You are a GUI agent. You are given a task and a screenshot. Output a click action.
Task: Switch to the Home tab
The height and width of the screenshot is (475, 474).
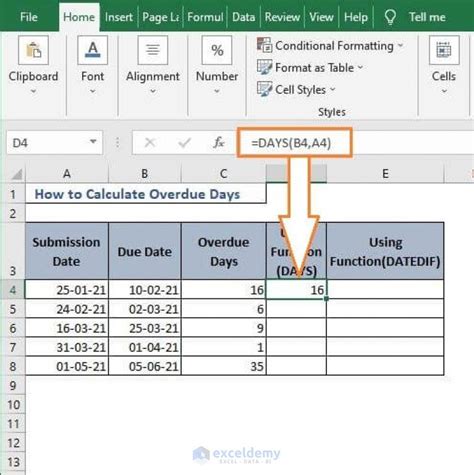click(x=79, y=17)
